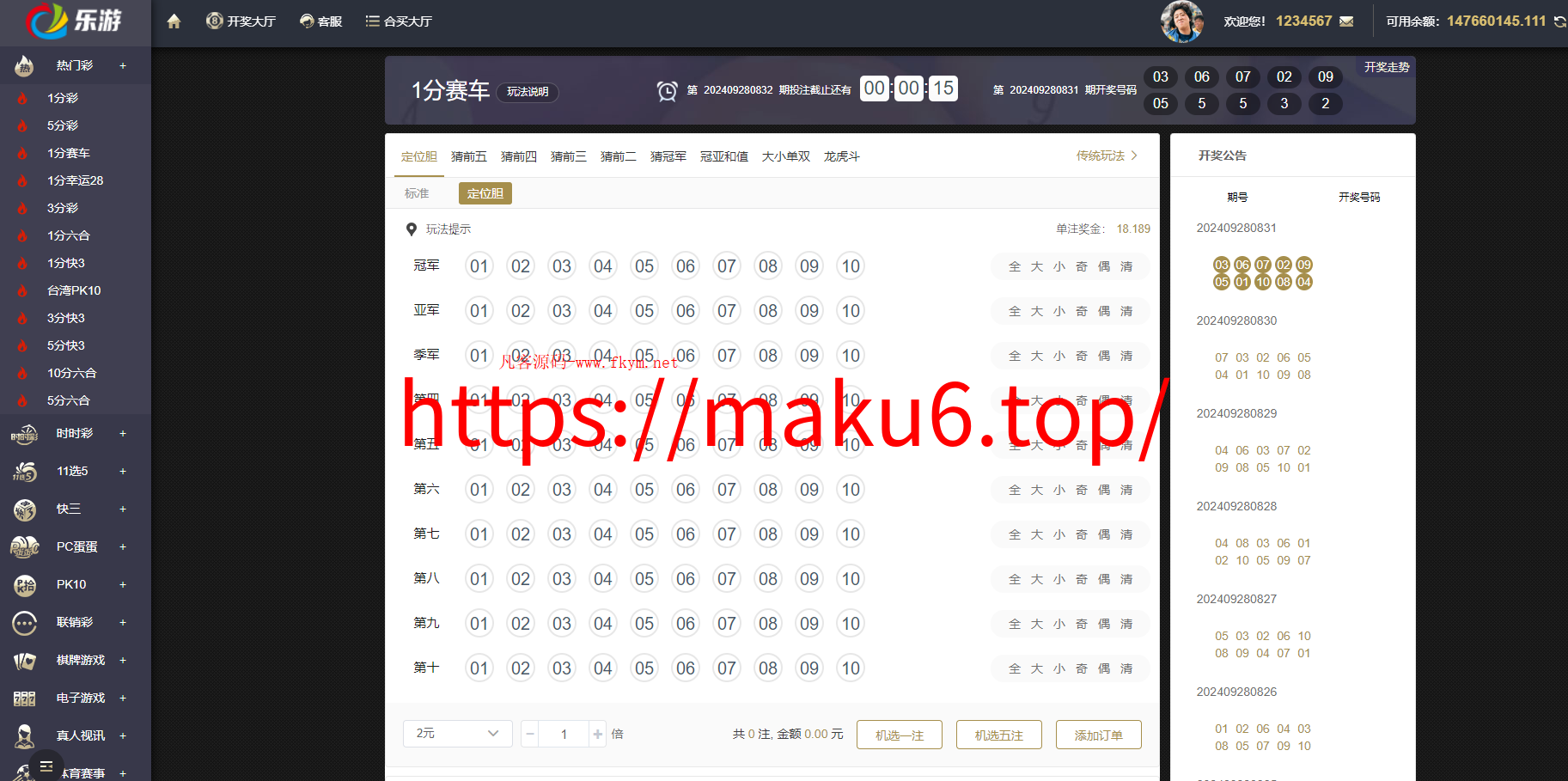
Task: Refresh the available balance
Action: 1559,21
